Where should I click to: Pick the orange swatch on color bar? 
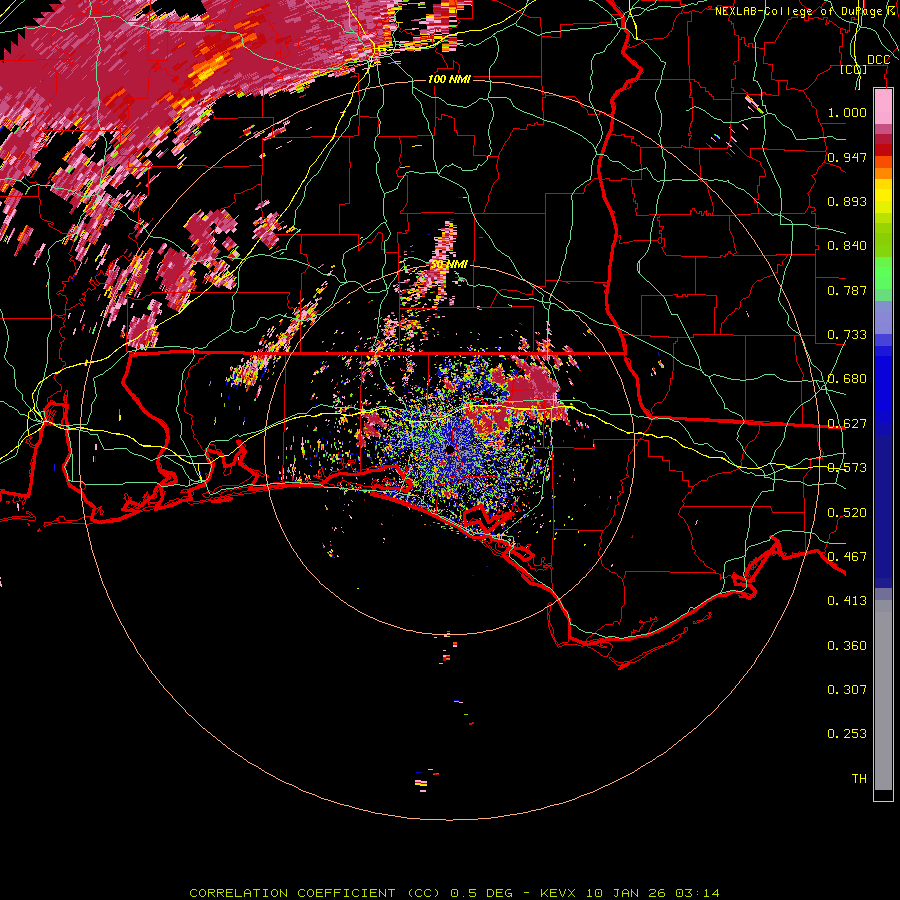[x=883, y=173]
